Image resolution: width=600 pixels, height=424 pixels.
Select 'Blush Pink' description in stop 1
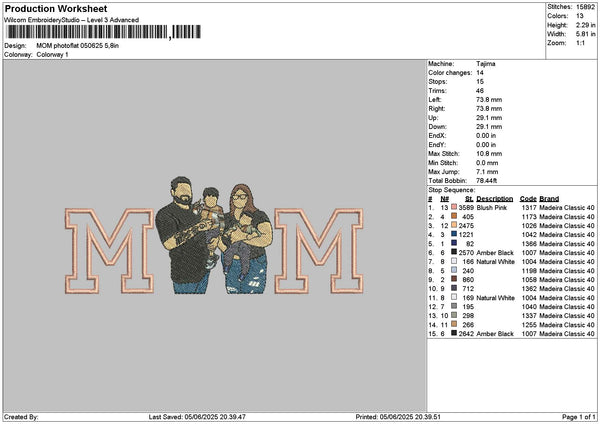click(492, 207)
